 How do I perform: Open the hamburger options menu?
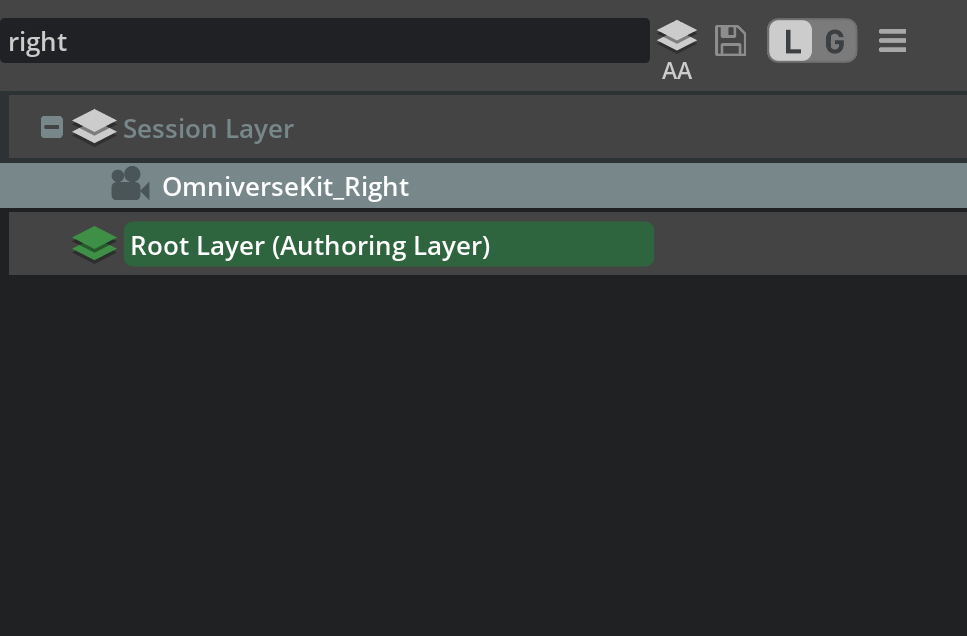point(892,41)
